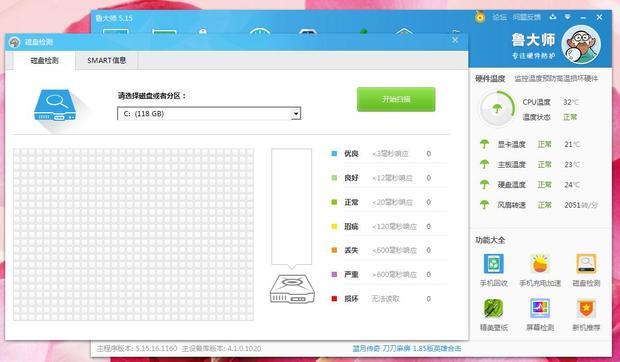Image resolution: width=620 pixels, height=362 pixels.
Task: Select the 磁盘检测 tab
Action: point(44,60)
